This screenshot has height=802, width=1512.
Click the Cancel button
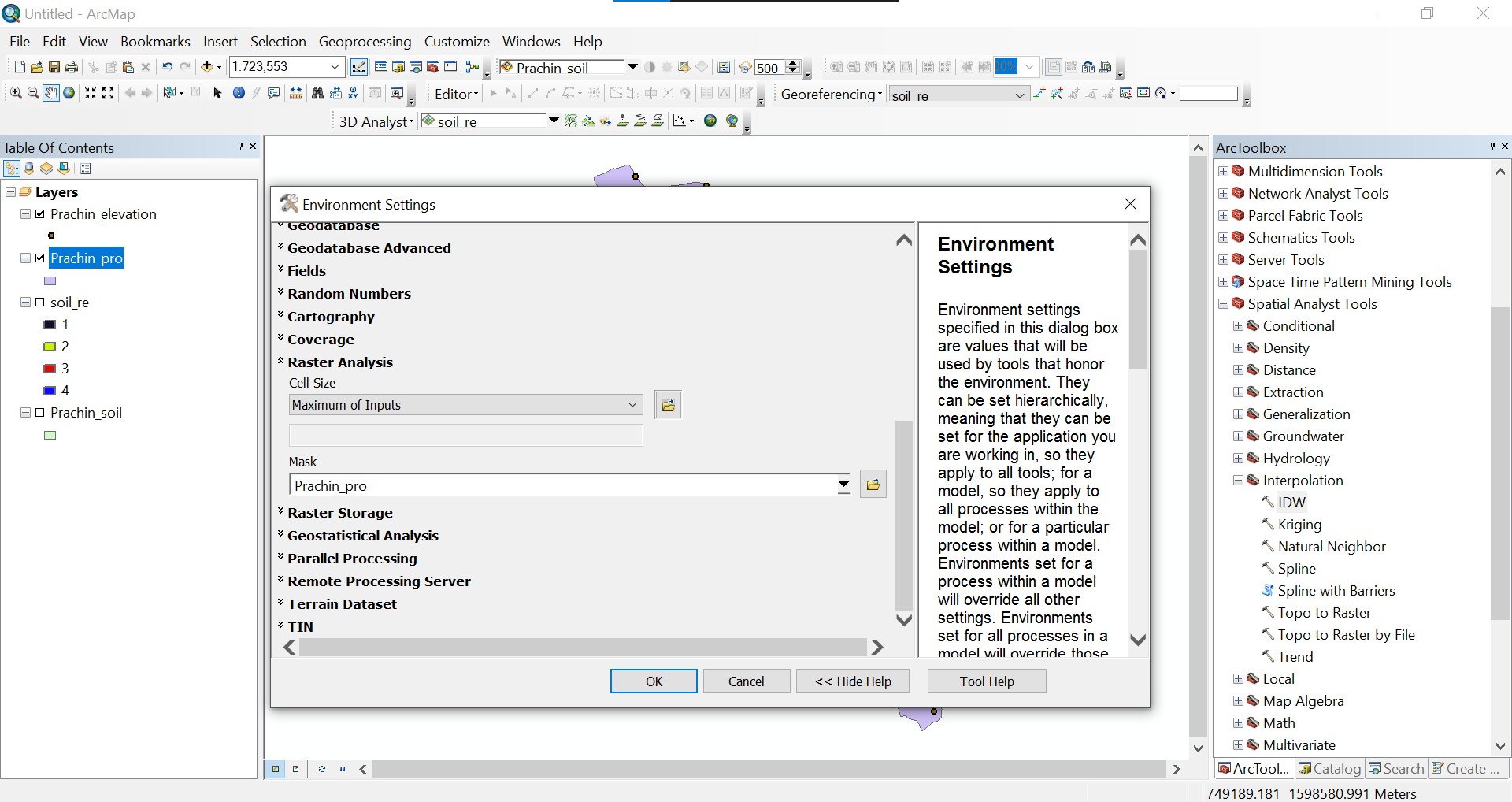(747, 681)
